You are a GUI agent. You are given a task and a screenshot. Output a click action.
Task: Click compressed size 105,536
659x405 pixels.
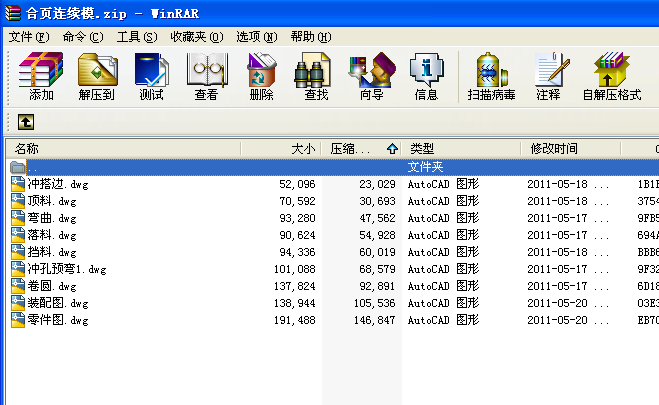374,303
